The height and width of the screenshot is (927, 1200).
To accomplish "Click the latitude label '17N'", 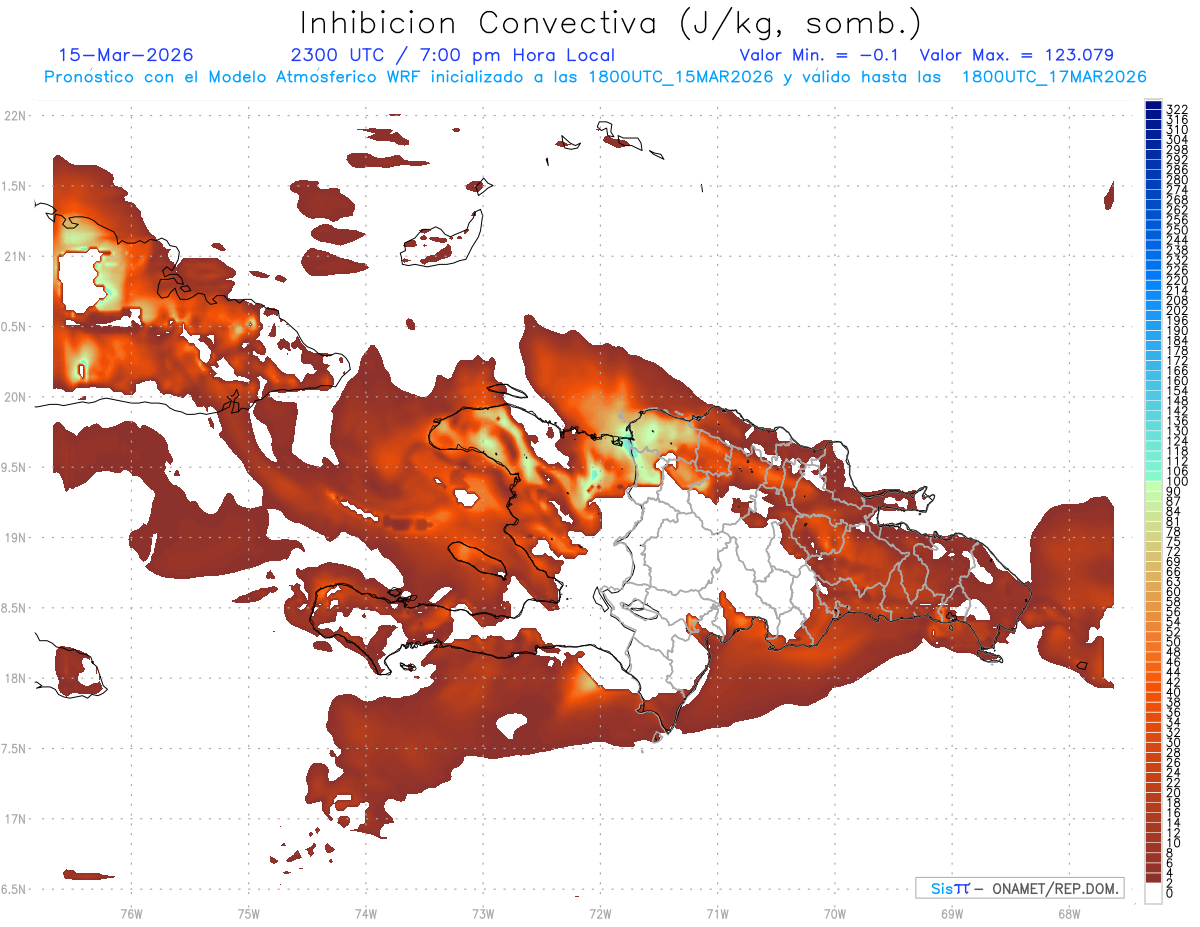I will pos(15,819).
